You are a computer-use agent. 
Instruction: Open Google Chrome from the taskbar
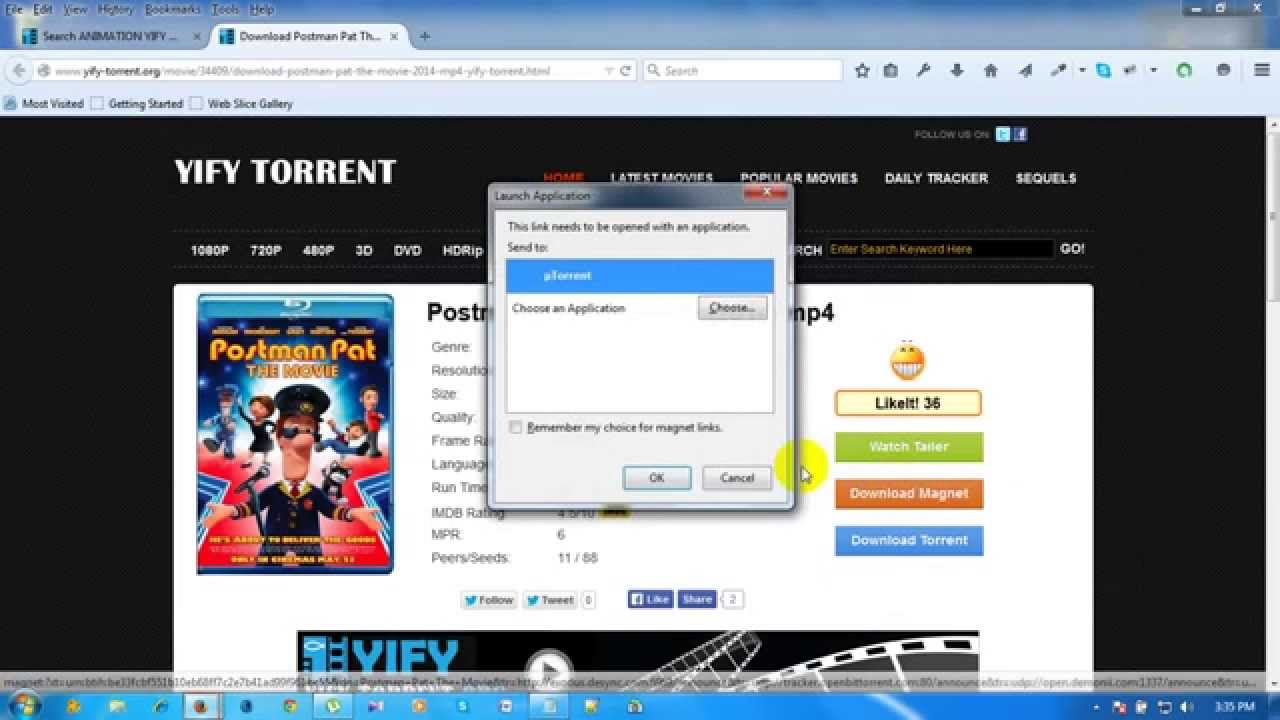tap(289, 706)
